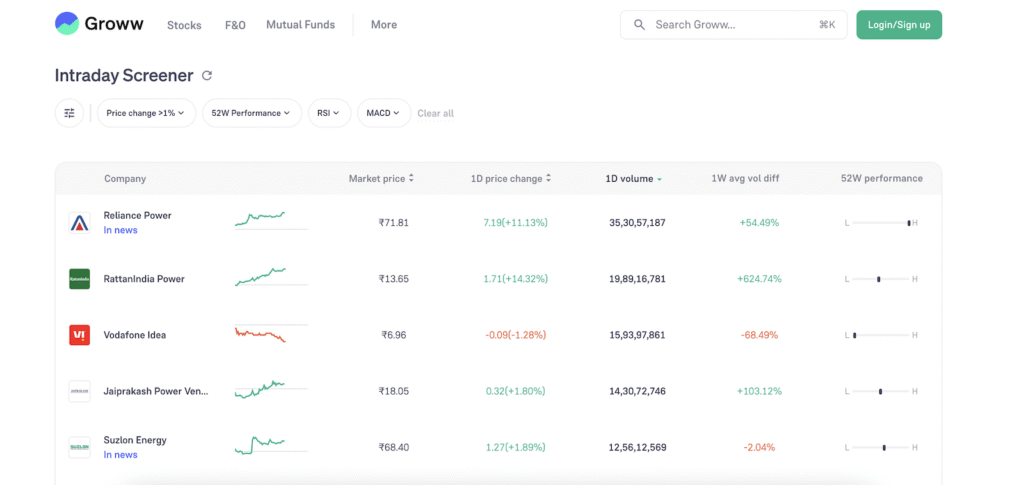Click the ₹71.81 market price

click(394, 223)
